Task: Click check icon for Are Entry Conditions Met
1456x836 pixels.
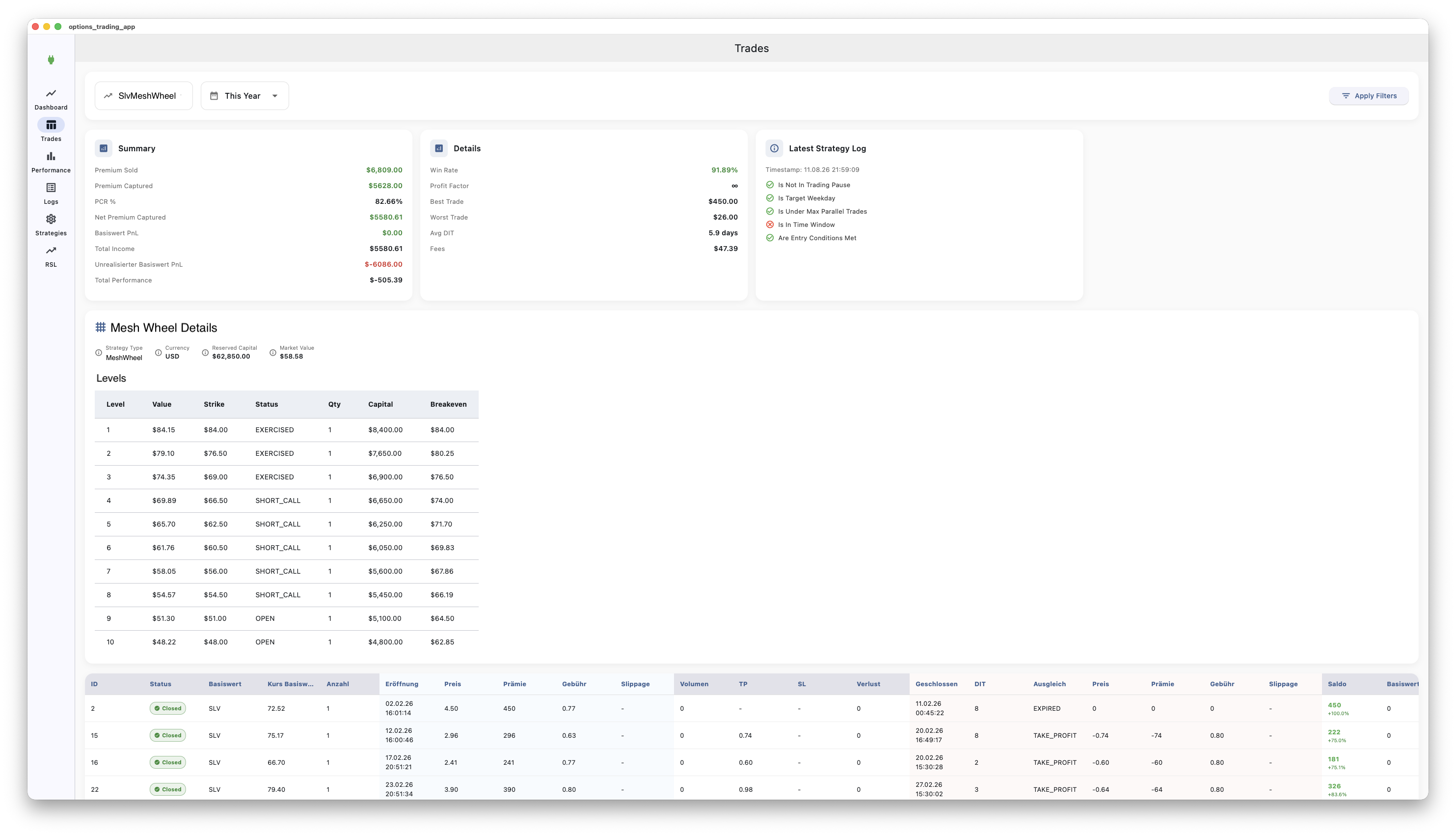Action: coord(770,238)
